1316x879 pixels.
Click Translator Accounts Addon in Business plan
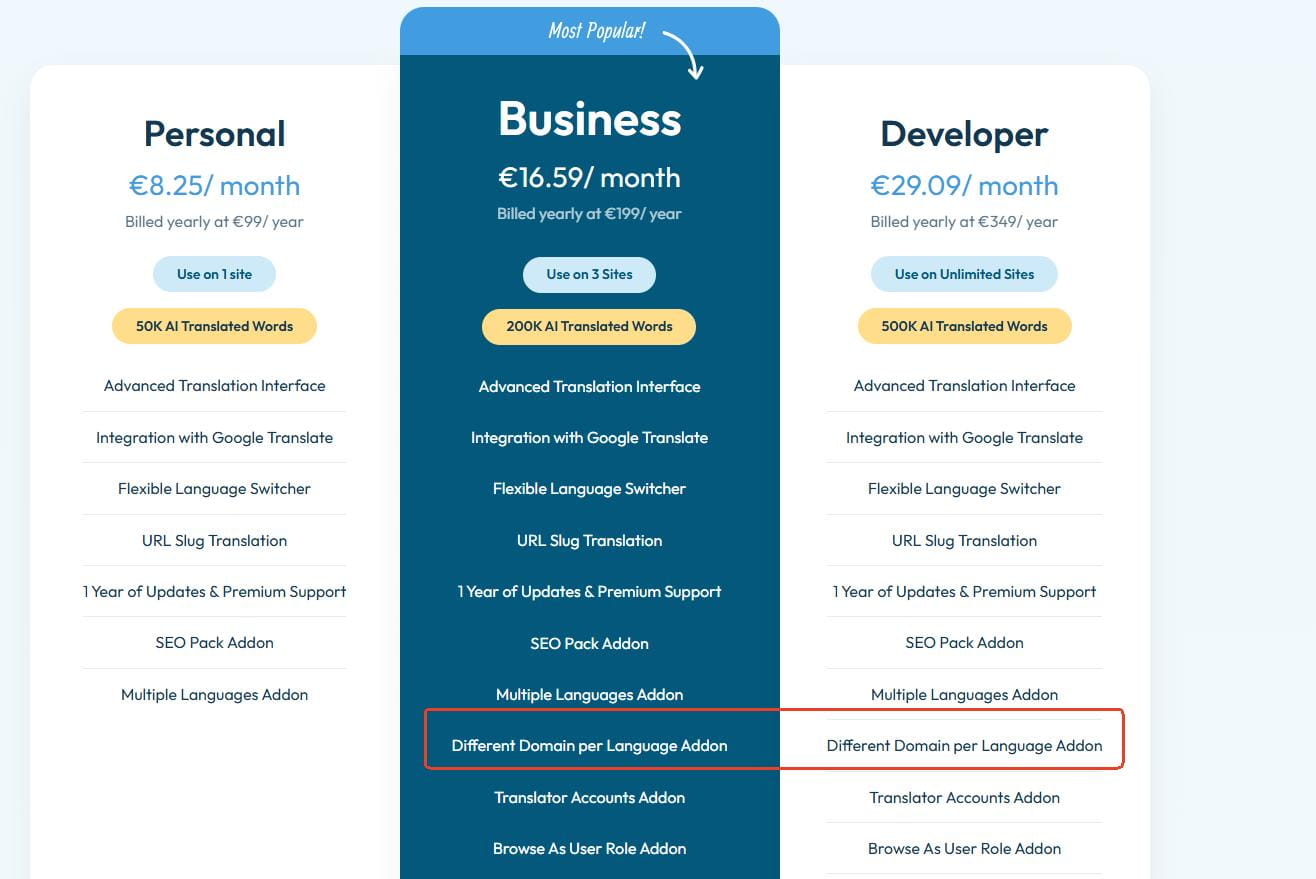[x=589, y=798]
